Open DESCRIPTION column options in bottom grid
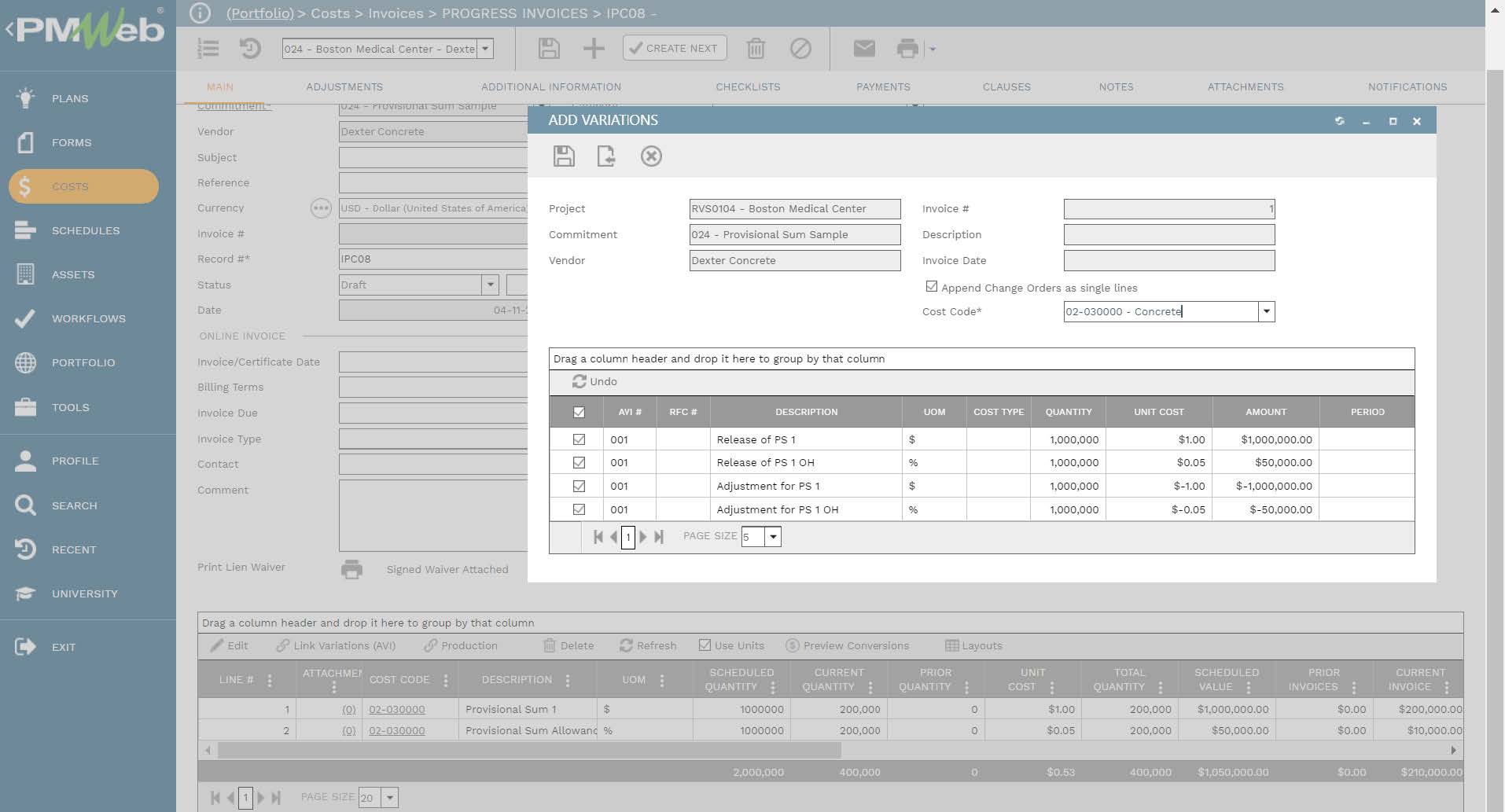Image resolution: width=1505 pixels, height=812 pixels. click(567, 680)
